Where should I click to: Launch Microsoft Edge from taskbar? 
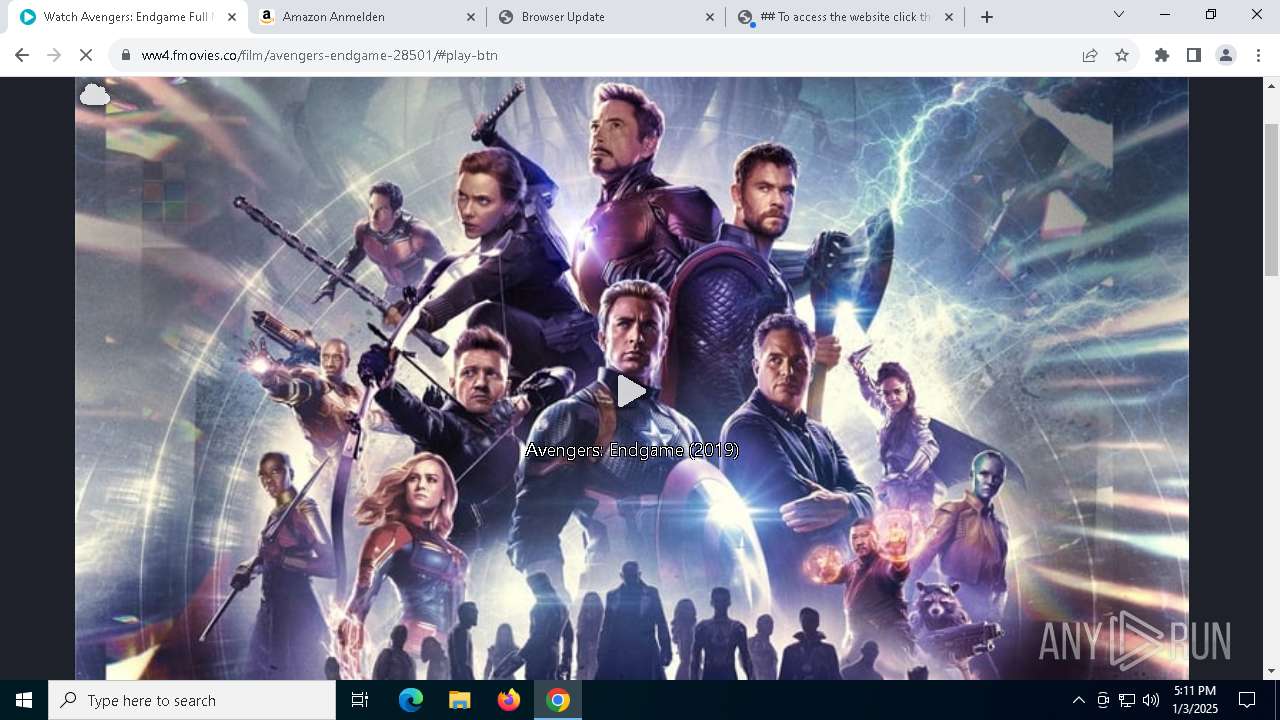click(411, 700)
